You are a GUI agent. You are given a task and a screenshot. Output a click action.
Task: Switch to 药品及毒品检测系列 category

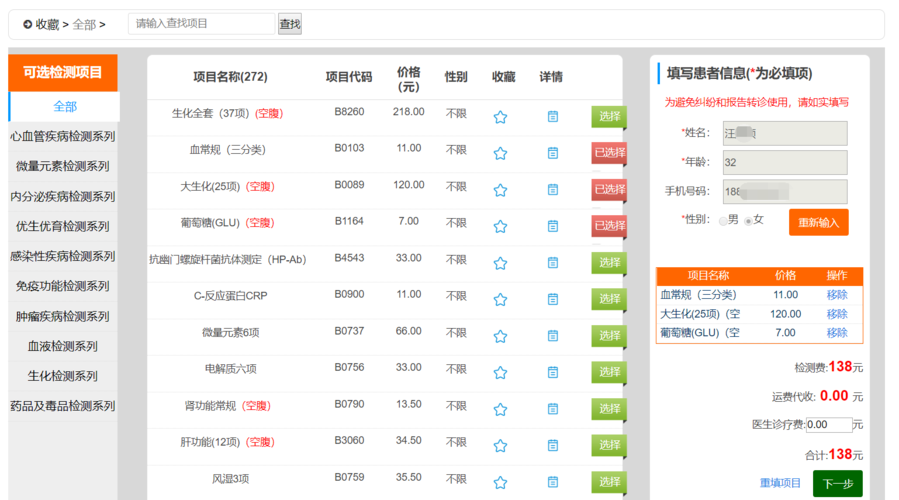pos(63,406)
